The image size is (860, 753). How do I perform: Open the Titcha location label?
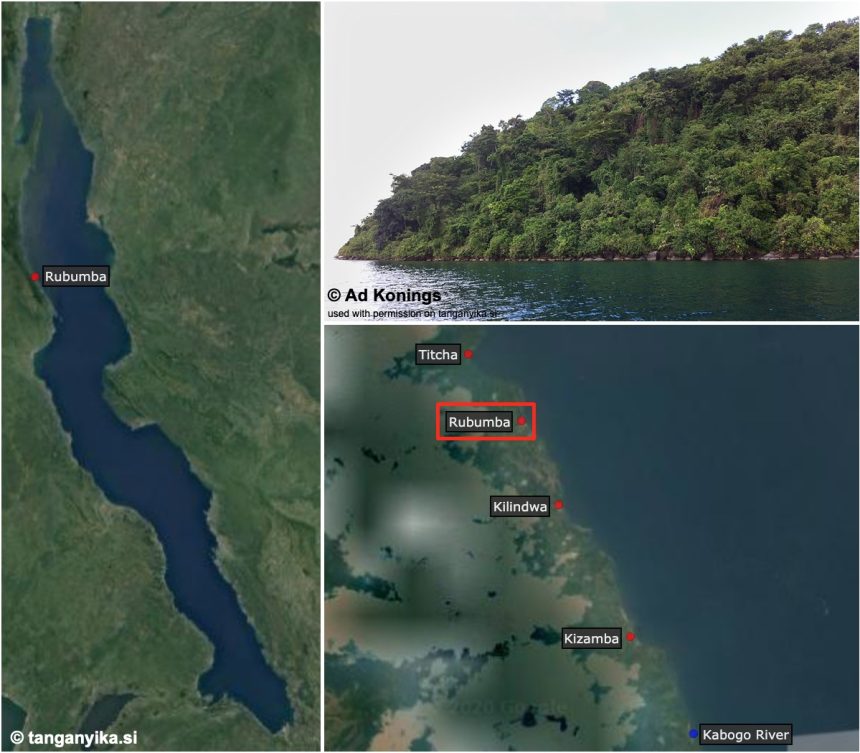(438, 355)
